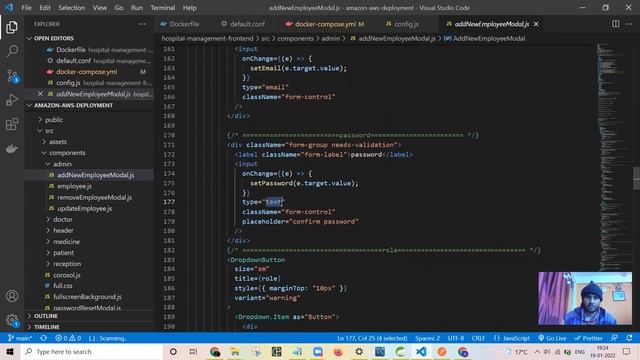Open the Explorer view in activity bar
Screen dimensions: 640x360
[12, 27]
